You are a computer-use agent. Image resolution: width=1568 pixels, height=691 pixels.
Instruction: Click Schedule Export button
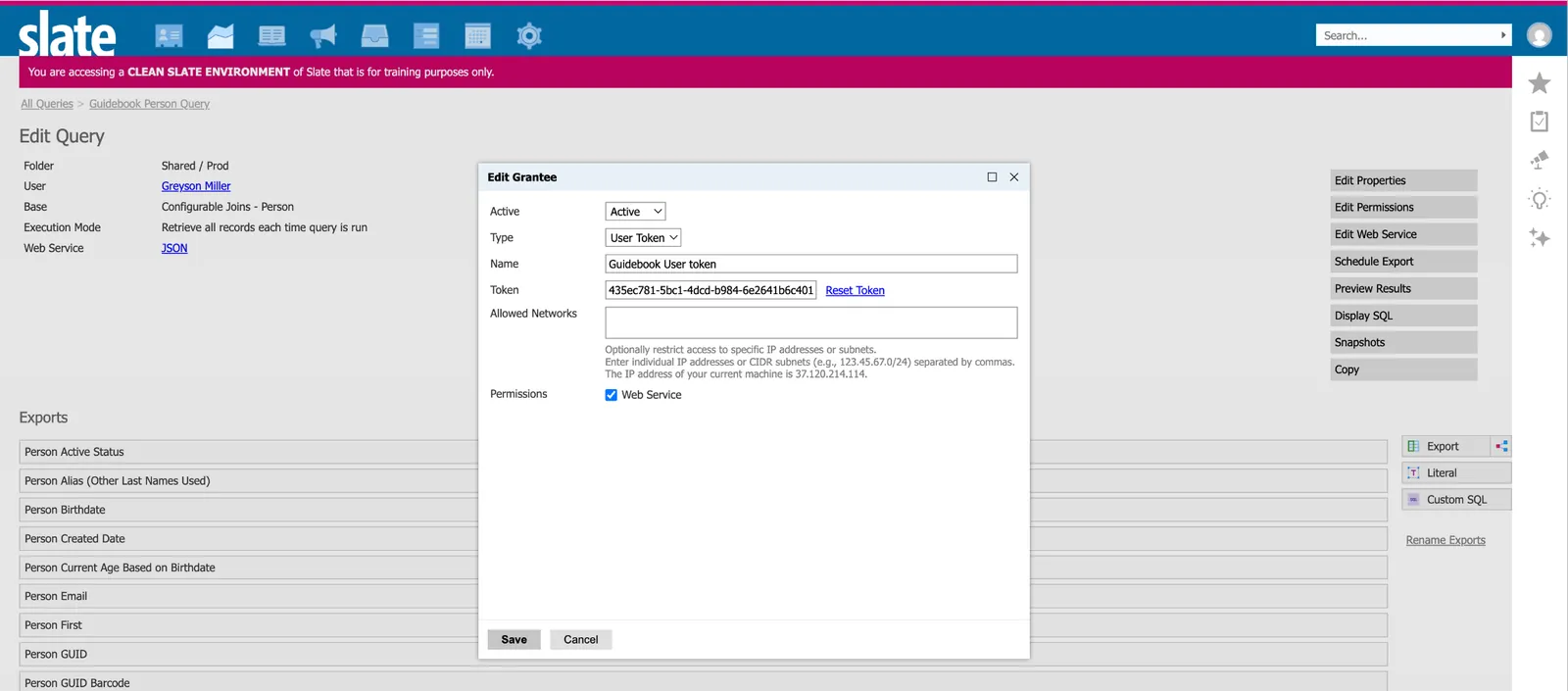click(1403, 262)
